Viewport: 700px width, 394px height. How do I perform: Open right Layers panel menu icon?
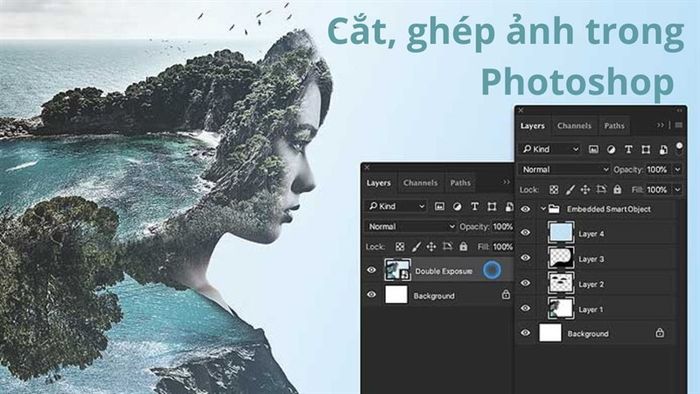tap(679, 125)
